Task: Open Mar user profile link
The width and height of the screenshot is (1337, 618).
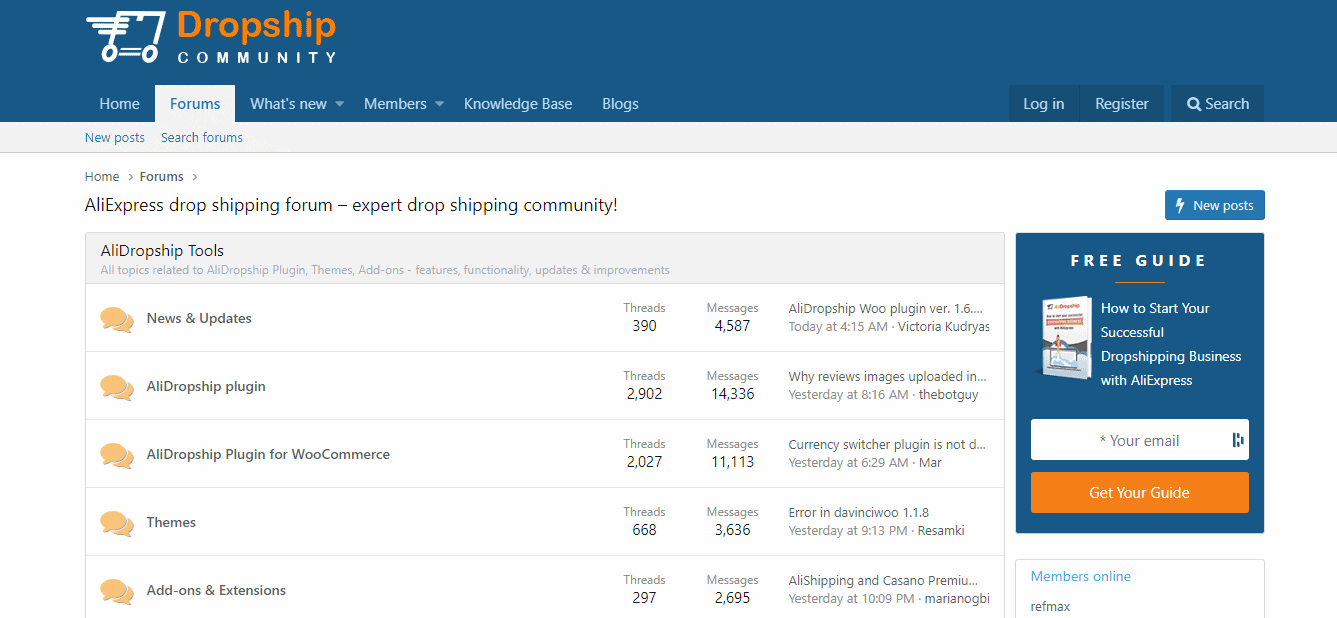Action: click(x=930, y=463)
